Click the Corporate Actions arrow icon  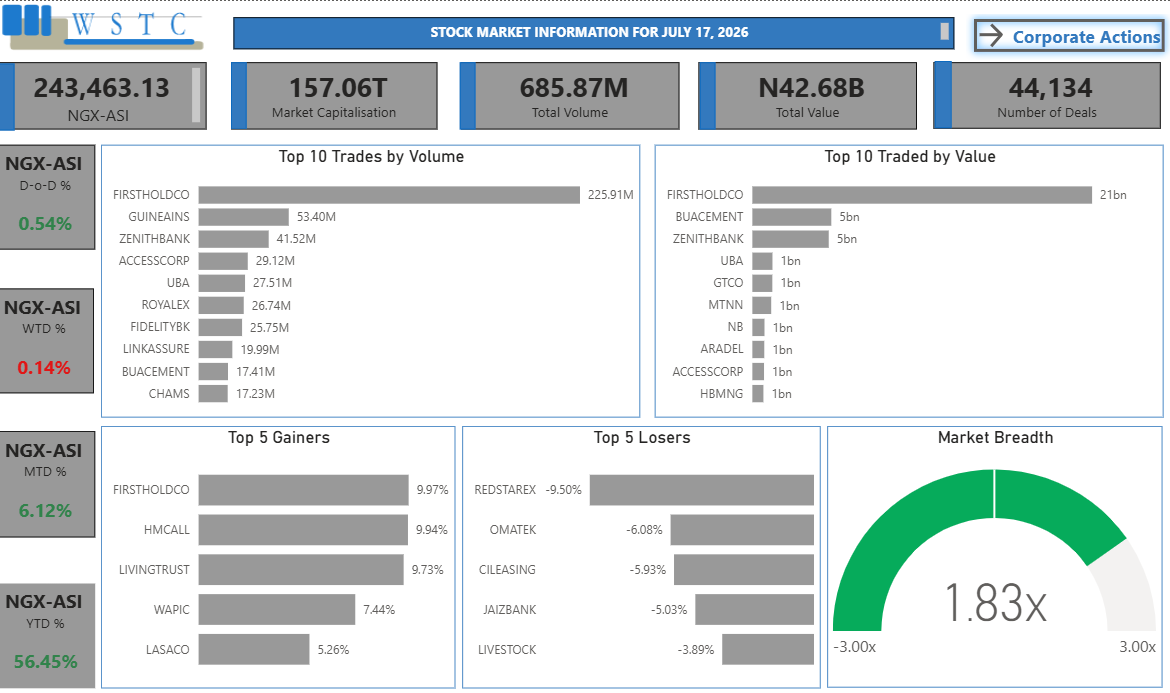pos(991,35)
